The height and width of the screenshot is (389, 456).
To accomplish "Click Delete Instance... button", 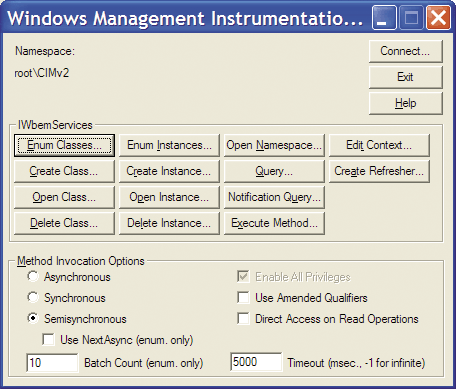I will [169, 223].
